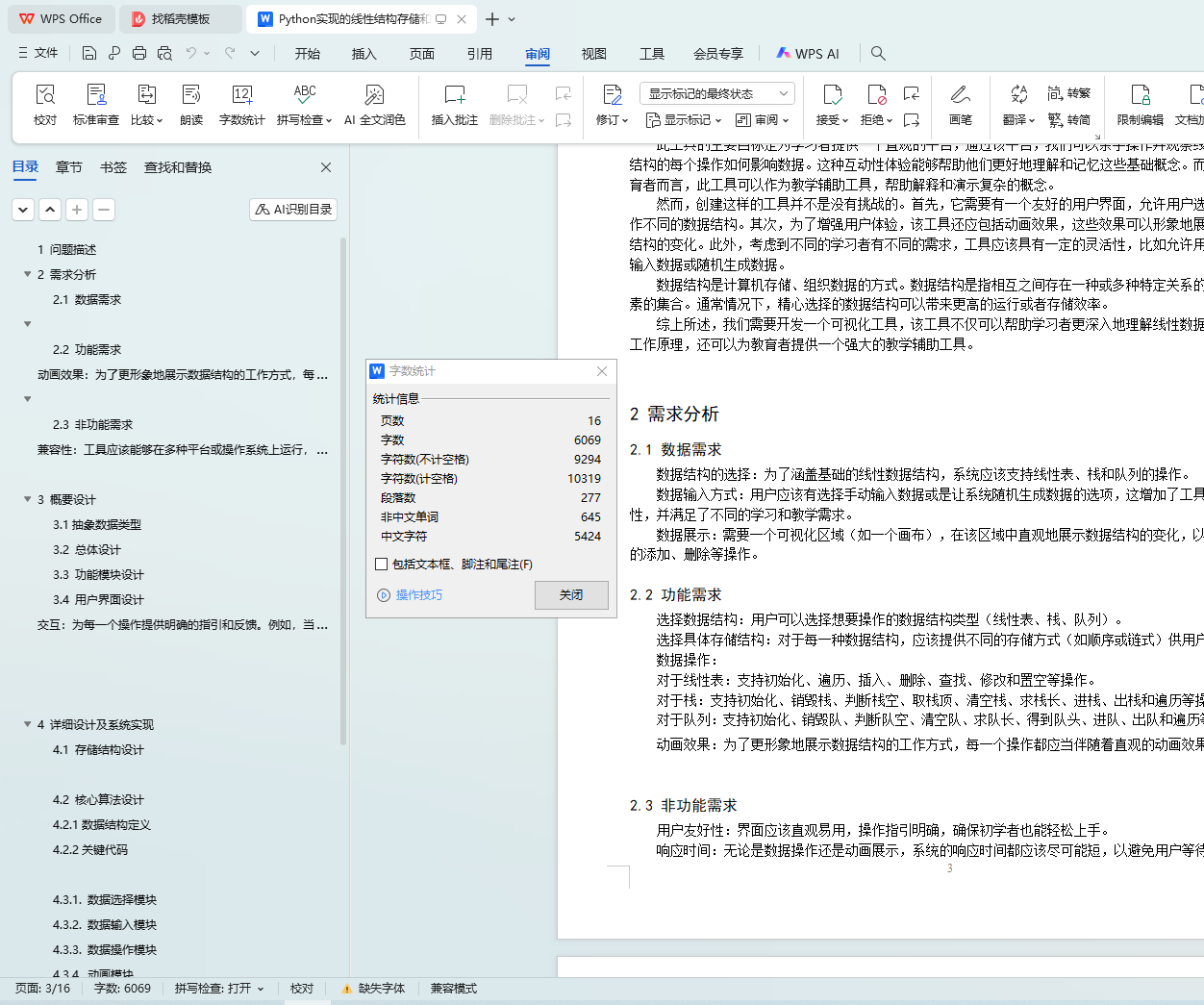Click the print preview icon
Image resolution: width=1204 pixels, height=1005 pixels.
(x=164, y=53)
